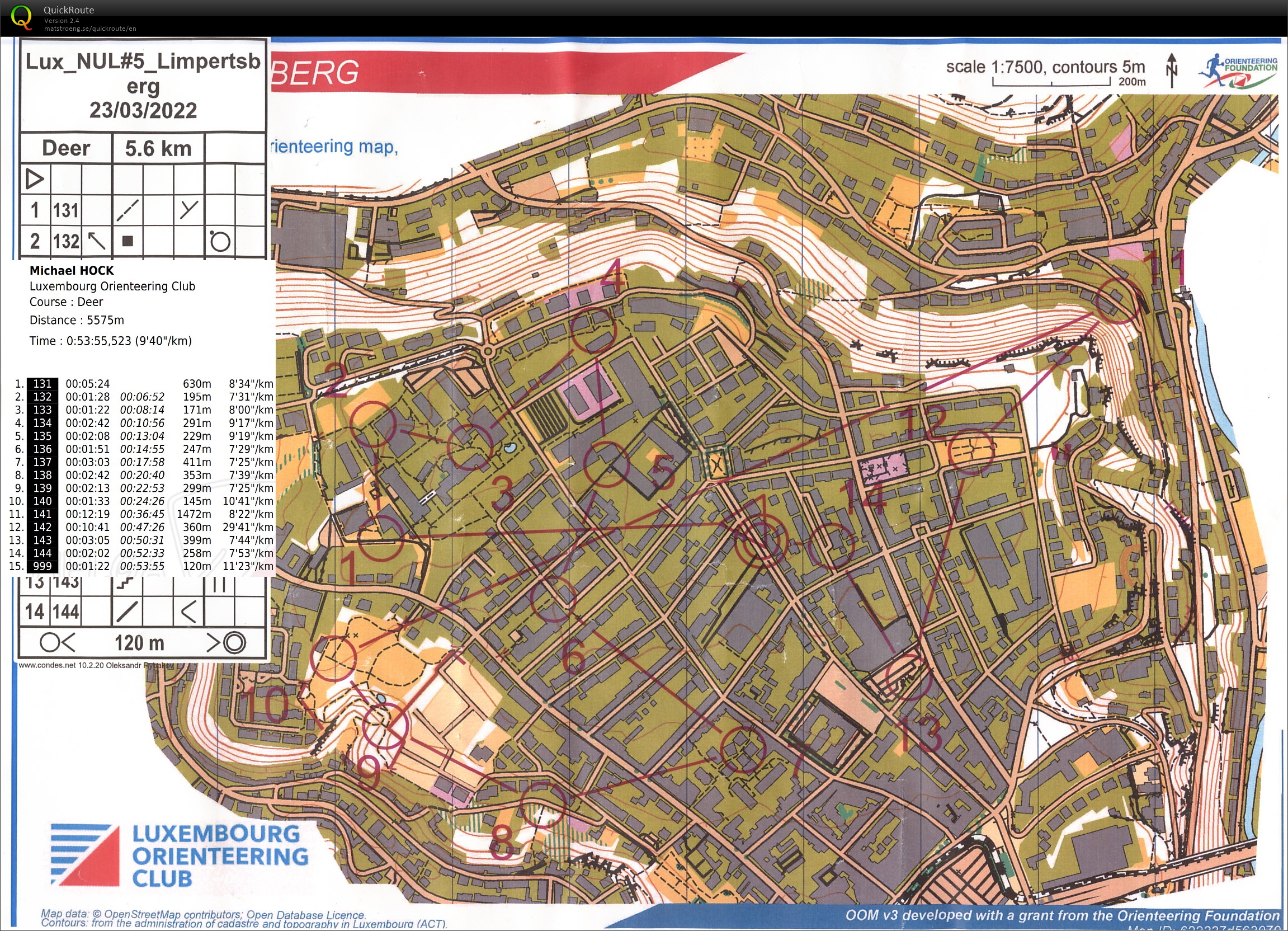
Task: Select split code 136 in the splits list
Action: point(43,449)
